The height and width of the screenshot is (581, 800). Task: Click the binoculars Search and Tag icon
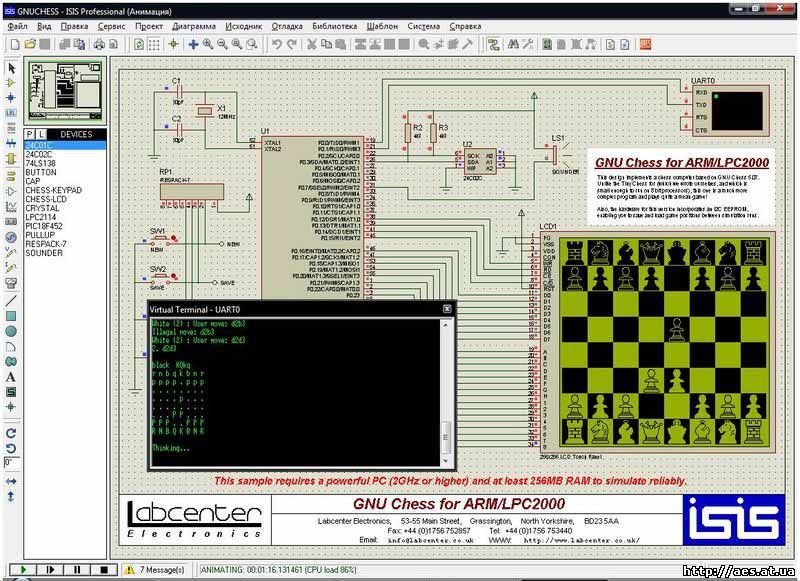pos(513,44)
